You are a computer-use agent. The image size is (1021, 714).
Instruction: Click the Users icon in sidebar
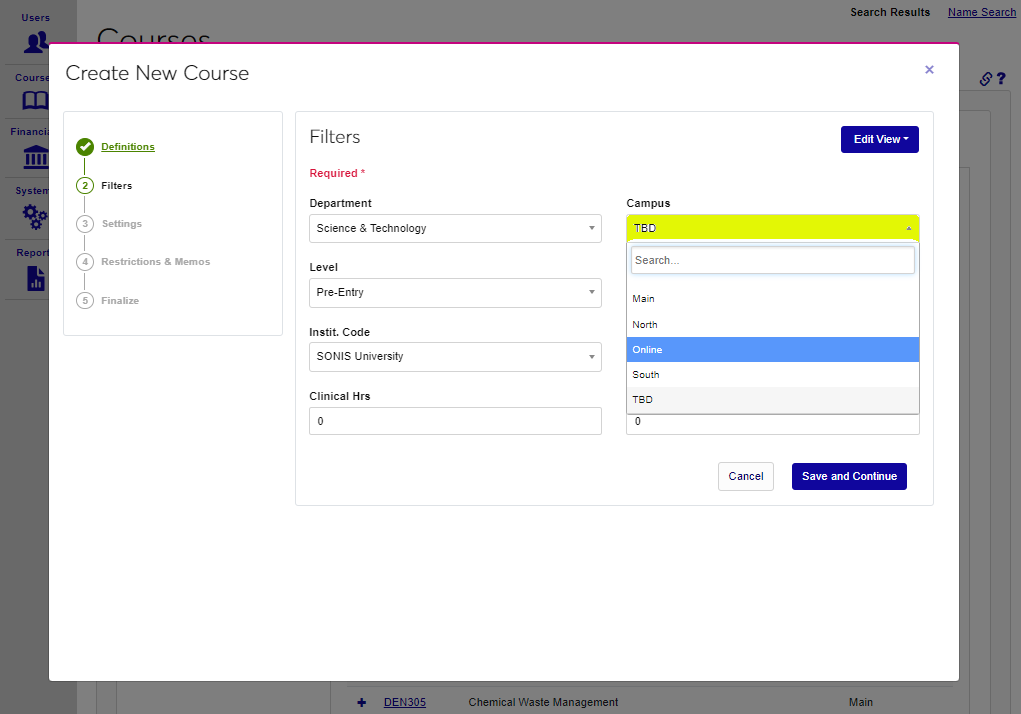[36, 42]
